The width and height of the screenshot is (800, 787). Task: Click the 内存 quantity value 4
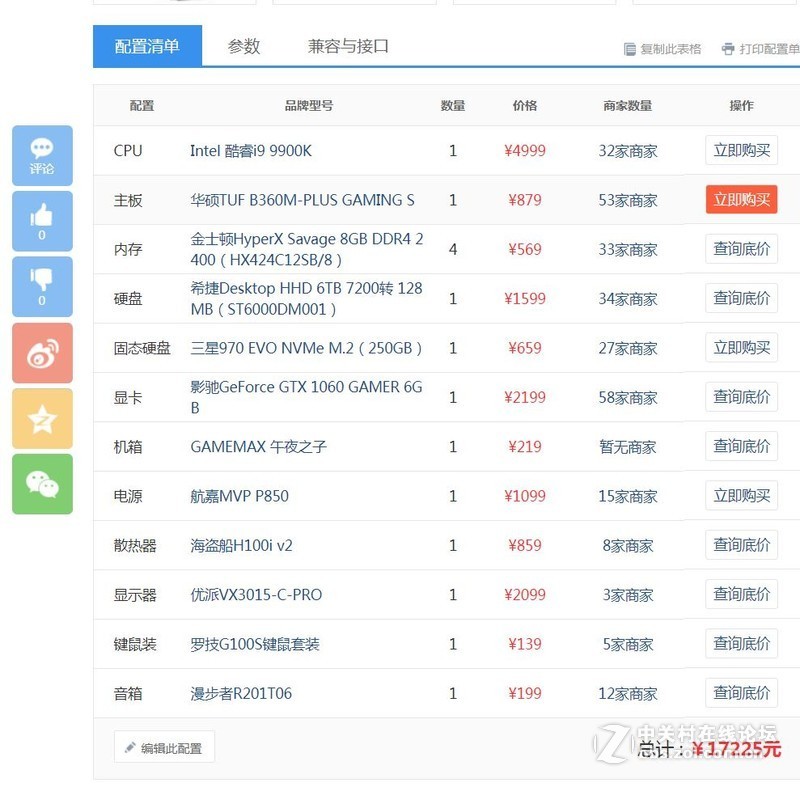pos(453,249)
